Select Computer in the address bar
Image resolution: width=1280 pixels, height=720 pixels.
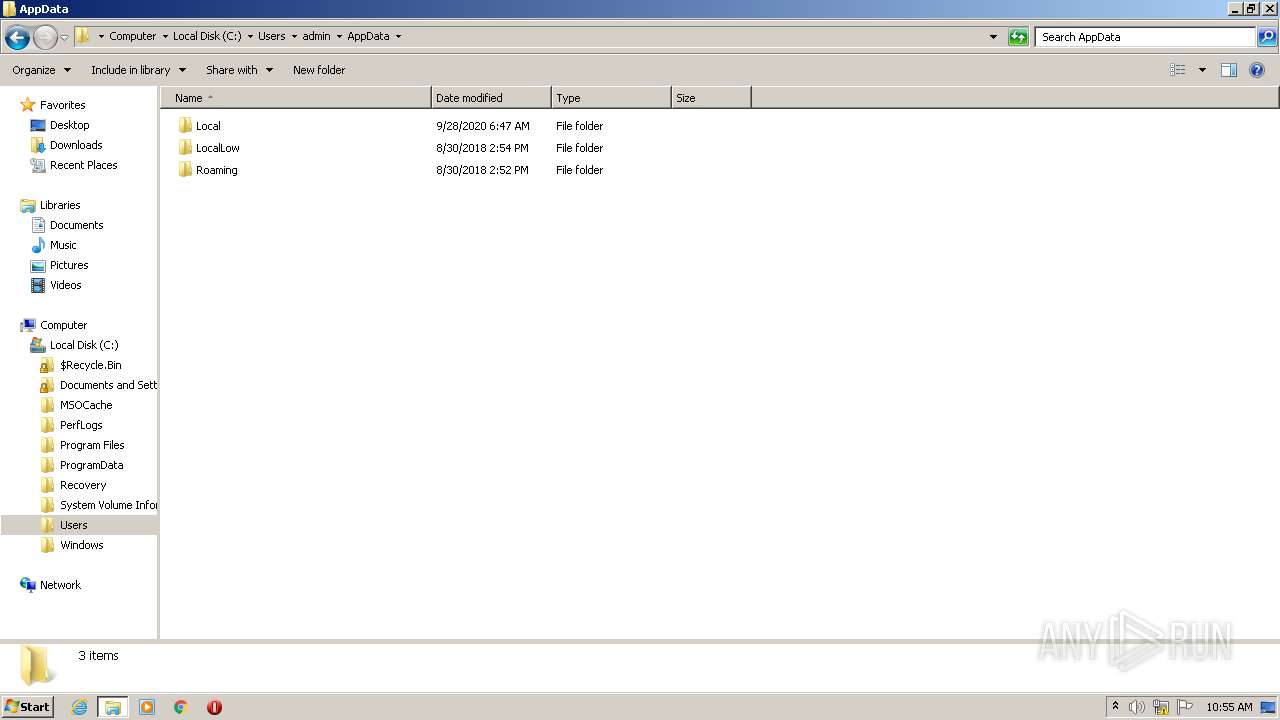pyautogui.click(x=132, y=36)
